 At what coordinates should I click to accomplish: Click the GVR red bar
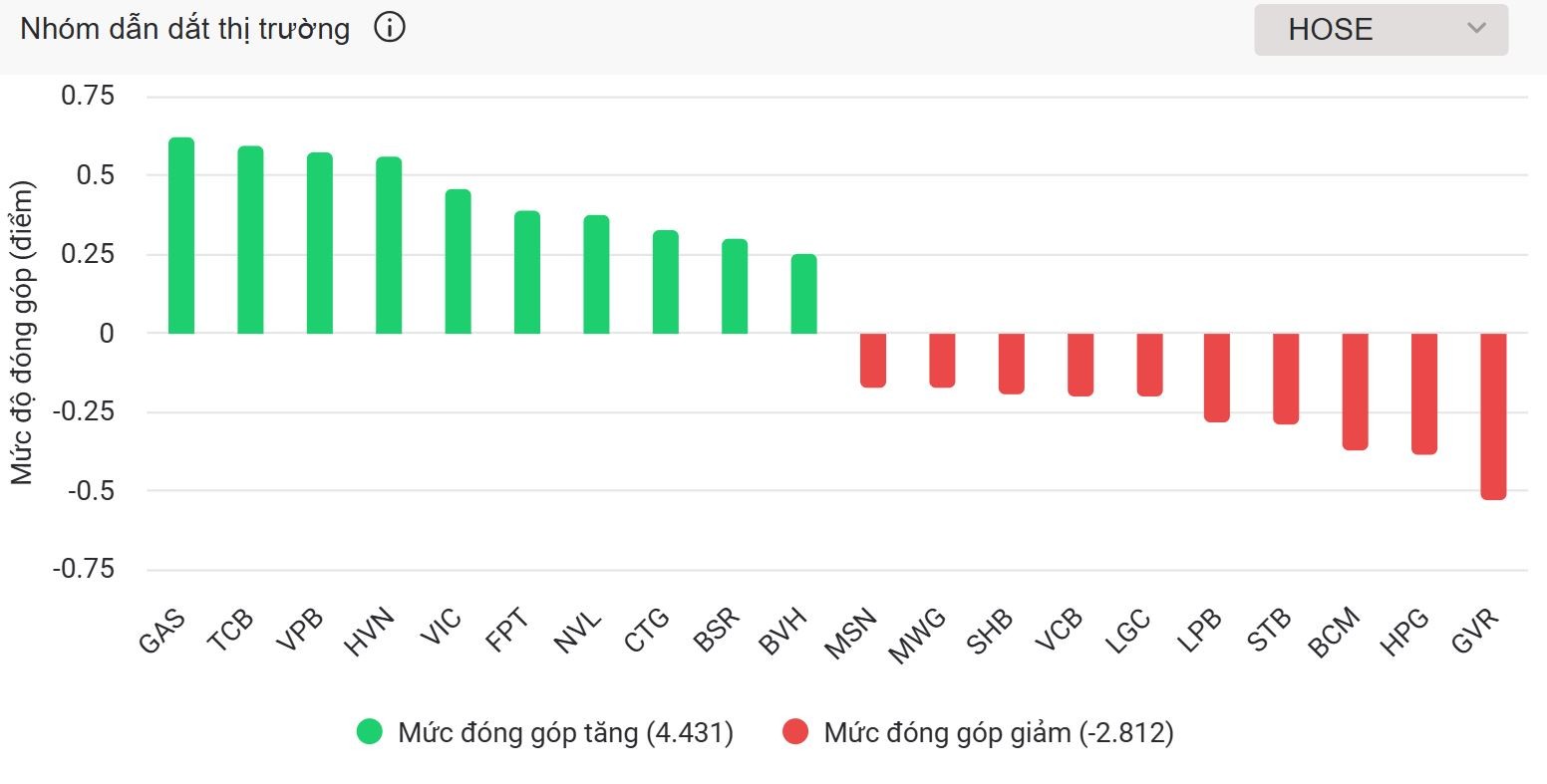point(1493,415)
